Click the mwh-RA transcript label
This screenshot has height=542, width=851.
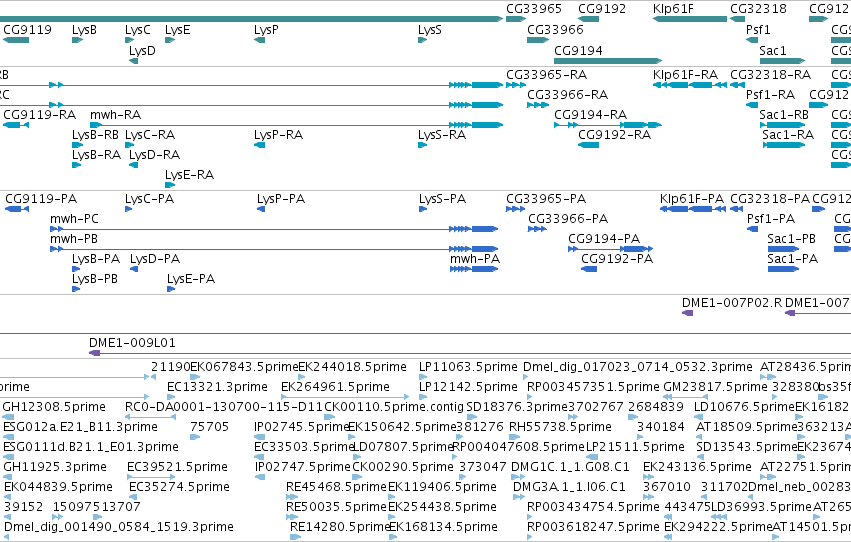pyautogui.click(x=116, y=115)
